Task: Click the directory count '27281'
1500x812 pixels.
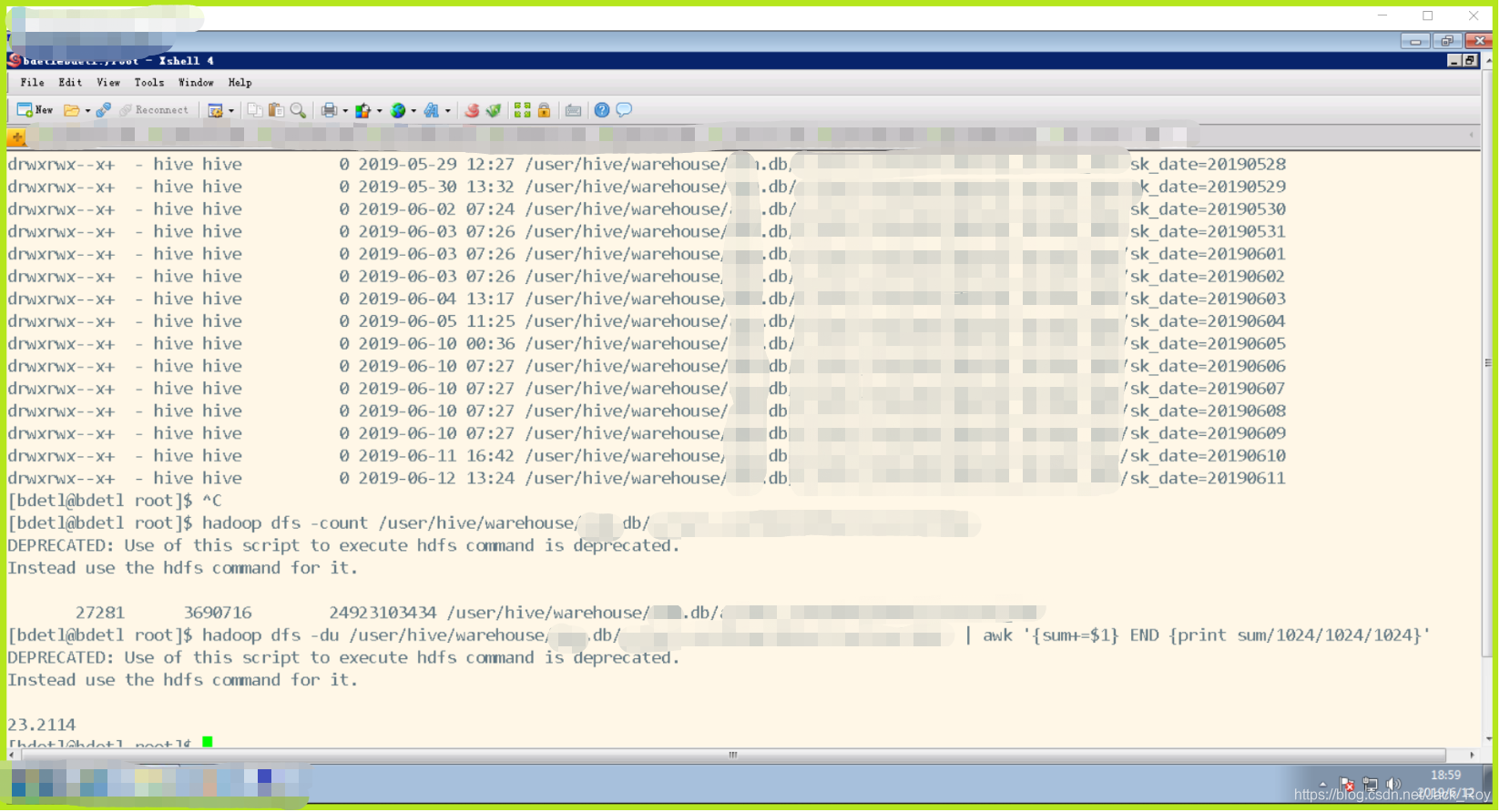Action: [x=100, y=614]
